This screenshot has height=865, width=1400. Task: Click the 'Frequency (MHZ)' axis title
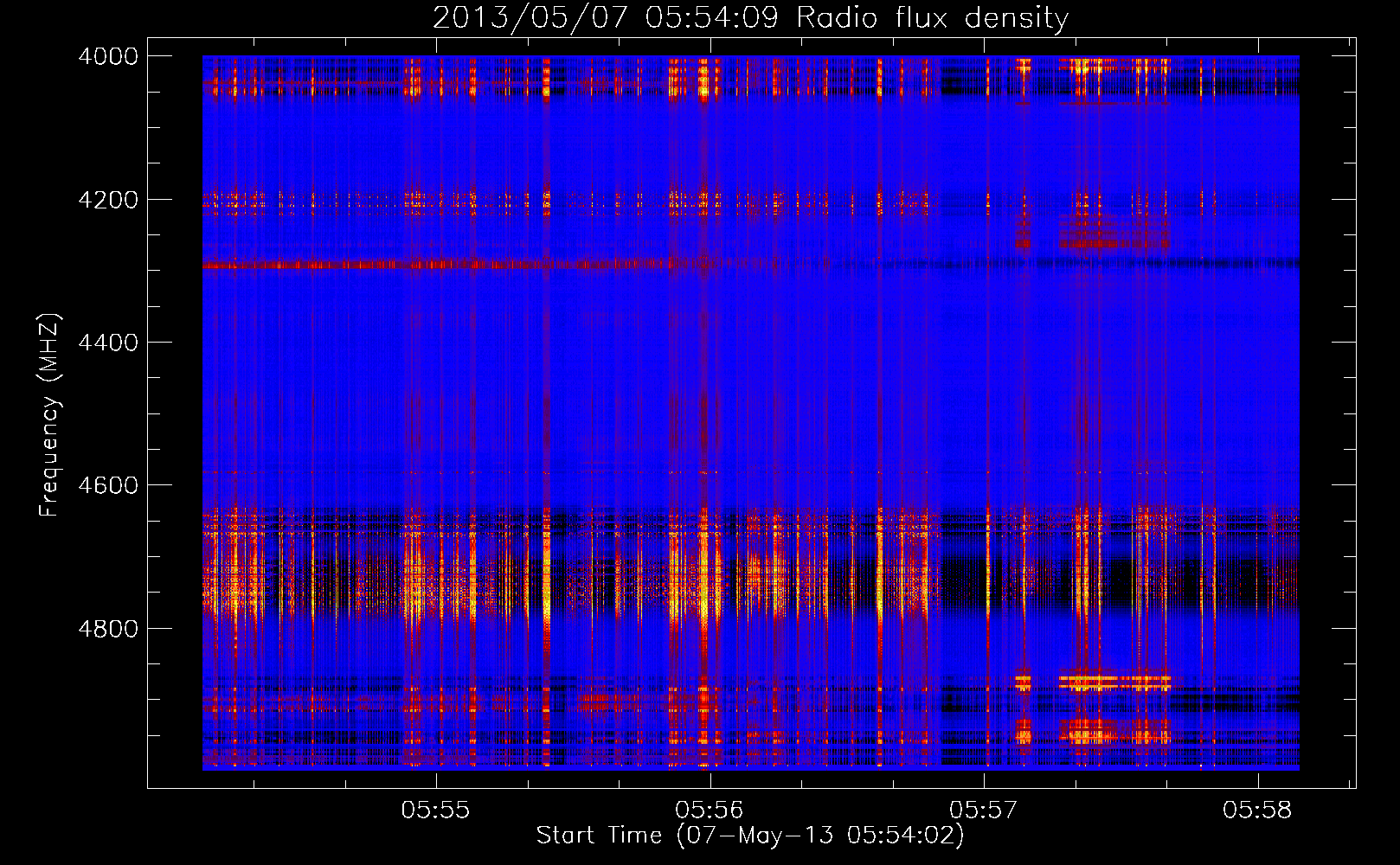coord(50,414)
